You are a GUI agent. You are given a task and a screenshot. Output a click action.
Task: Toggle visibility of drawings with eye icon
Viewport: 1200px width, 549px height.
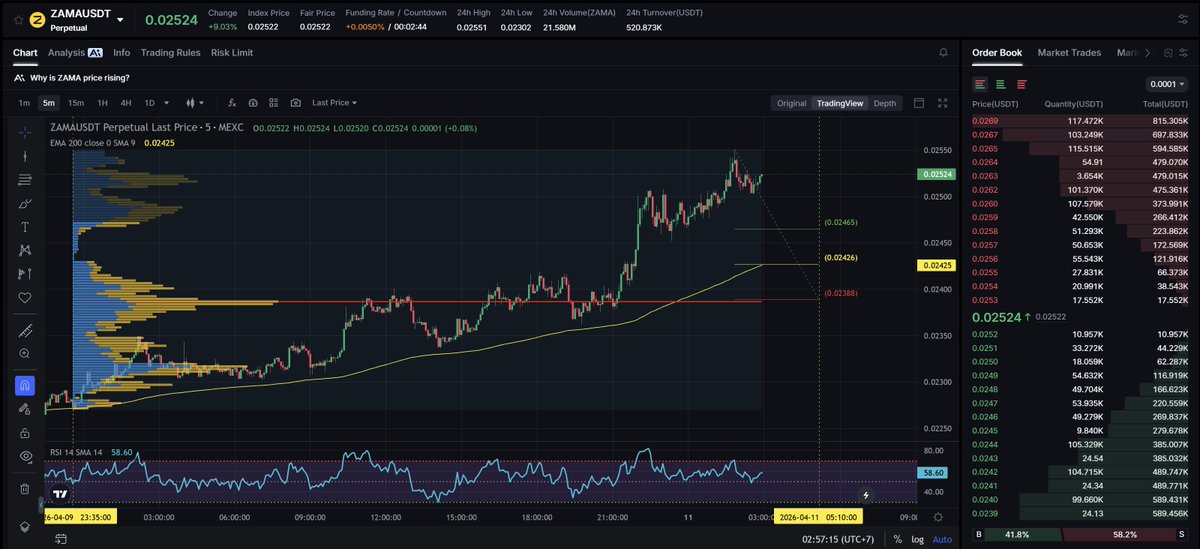[x=25, y=456]
